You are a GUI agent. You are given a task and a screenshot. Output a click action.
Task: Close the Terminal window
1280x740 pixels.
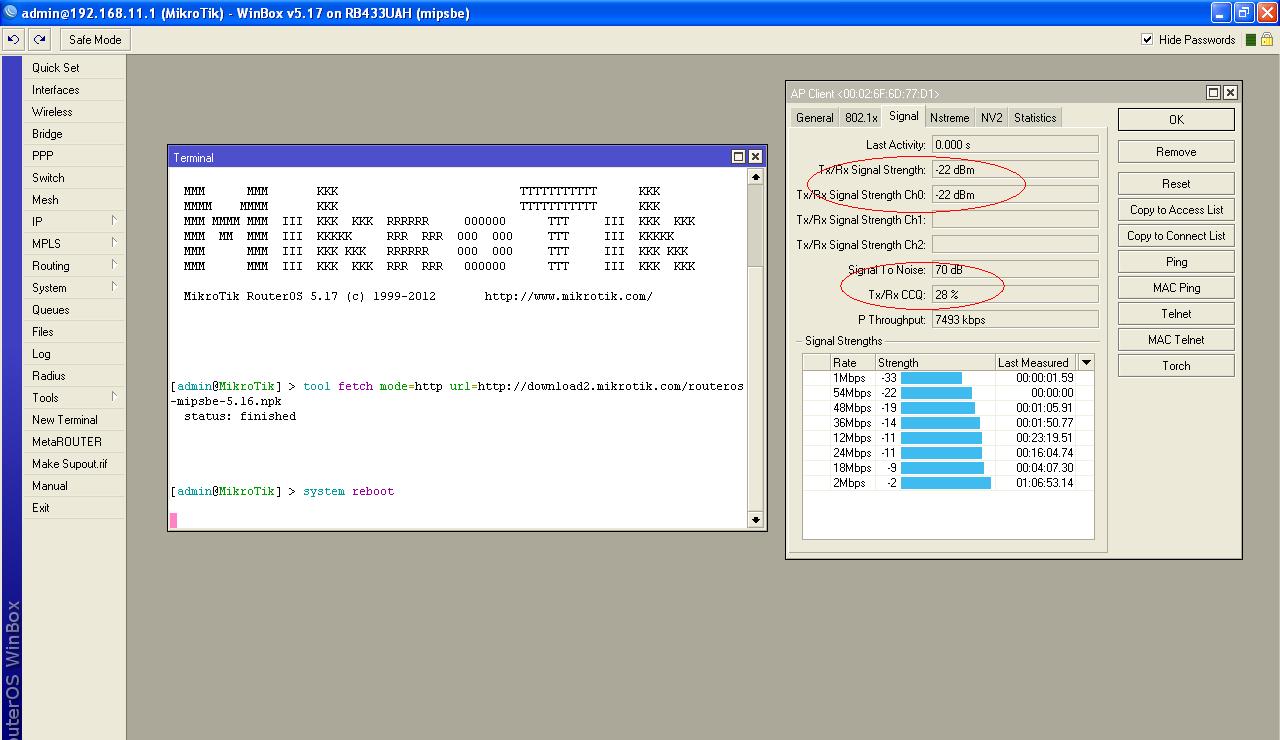(755, 157)
